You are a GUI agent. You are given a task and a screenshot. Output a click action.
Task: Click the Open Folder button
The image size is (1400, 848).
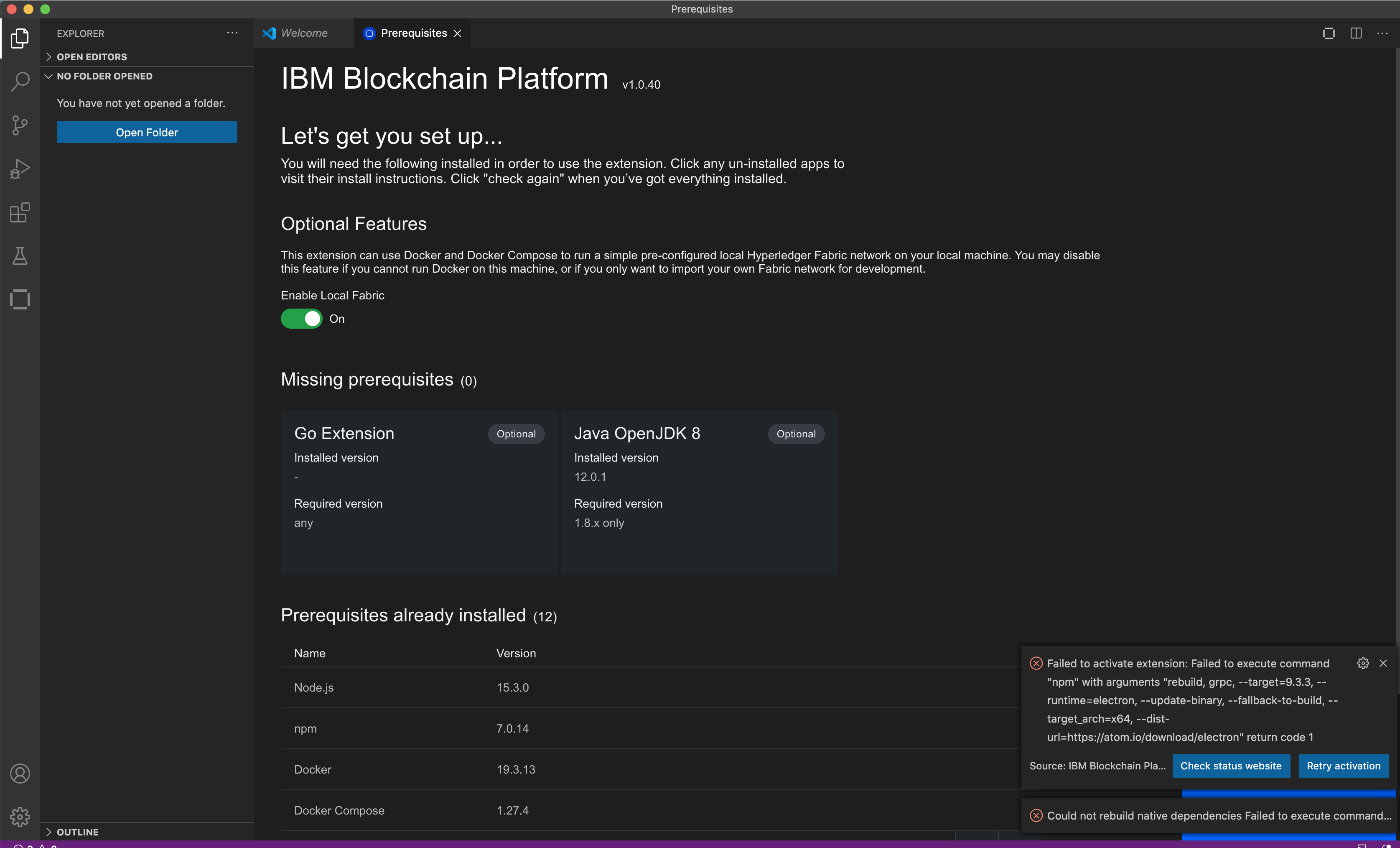pos(147,132)
